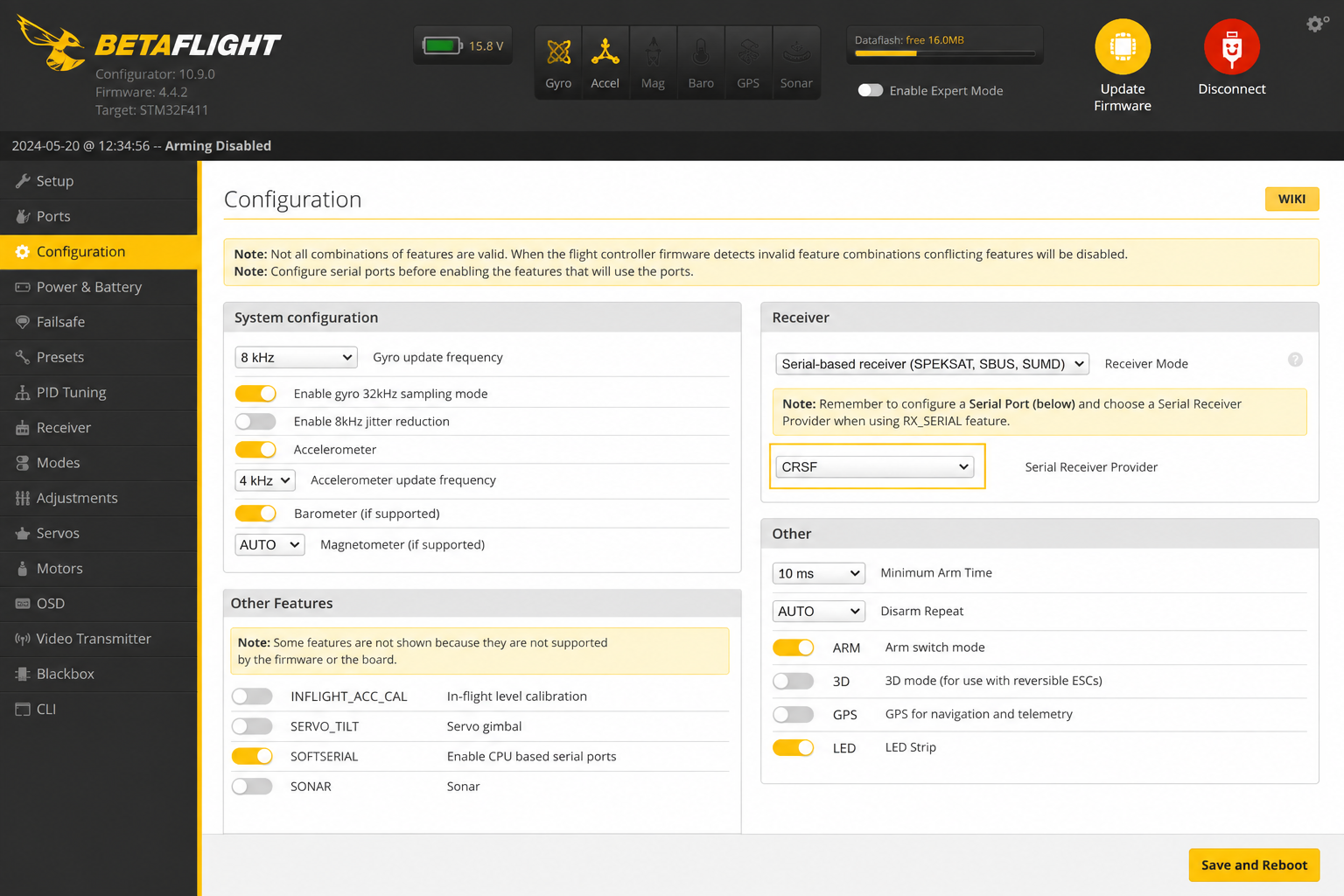Viewport: 1344px width, 896px height.
Task: Click the Setup wrench icon in sidebar
Action: pos(23,181)
